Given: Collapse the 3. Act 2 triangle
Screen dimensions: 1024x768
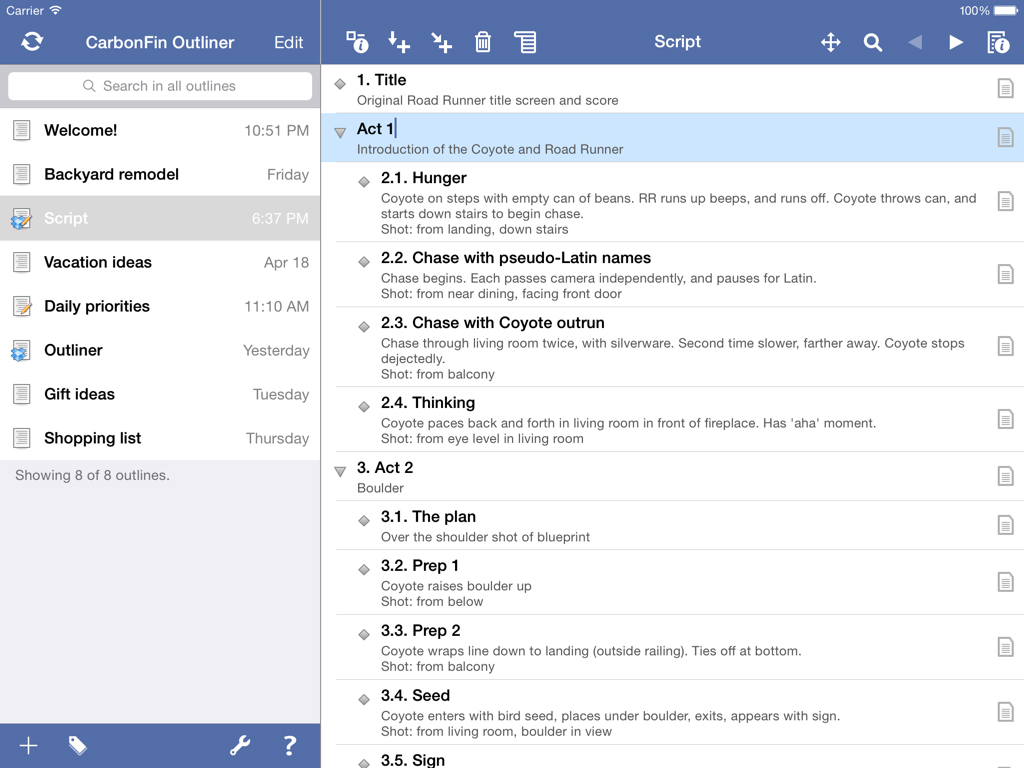Looking at the screenshot, I should [340, 471].
